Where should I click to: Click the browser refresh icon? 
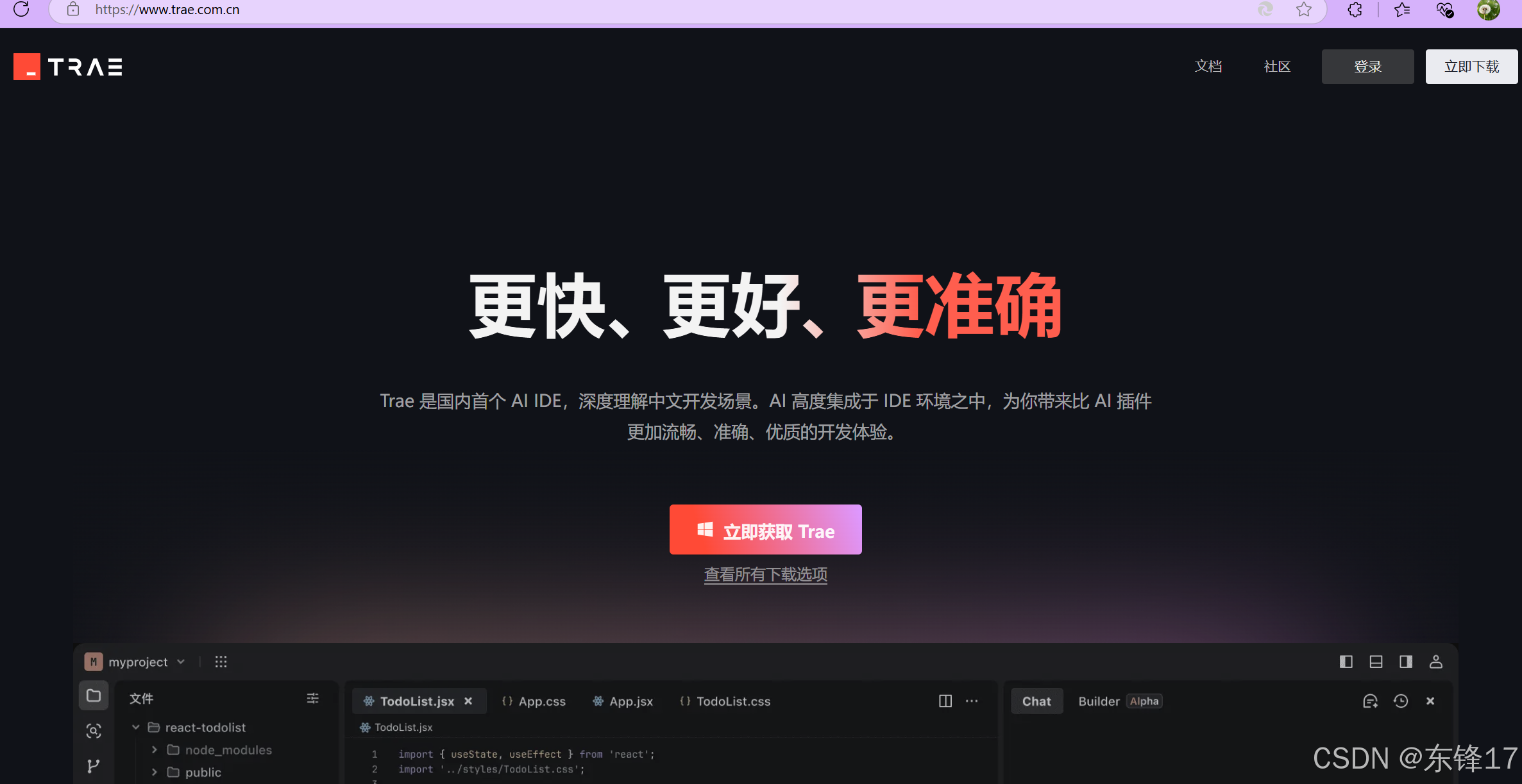[x=21, y=10]
